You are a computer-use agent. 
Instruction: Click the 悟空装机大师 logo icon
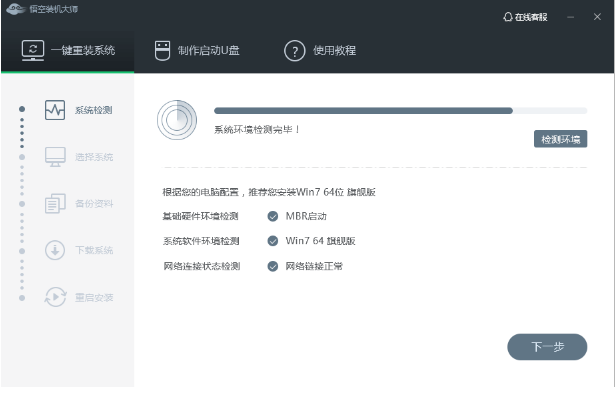[16, 9]
